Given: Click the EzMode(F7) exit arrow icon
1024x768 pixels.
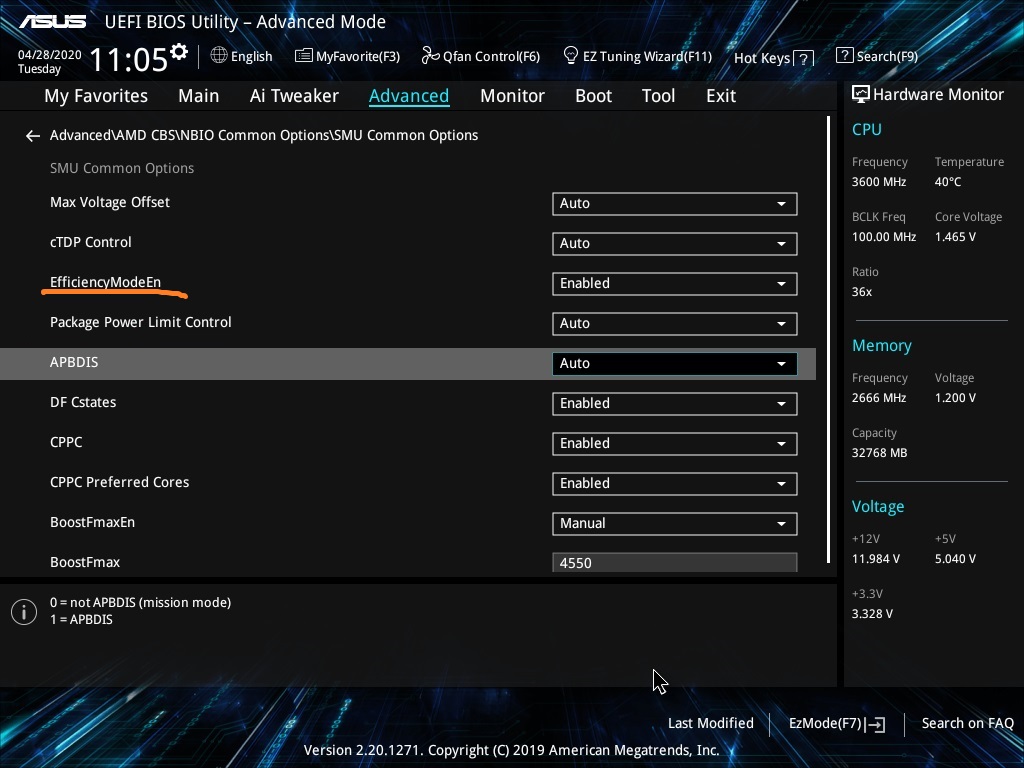Looking at the screenshot, I should click(876, 724).
